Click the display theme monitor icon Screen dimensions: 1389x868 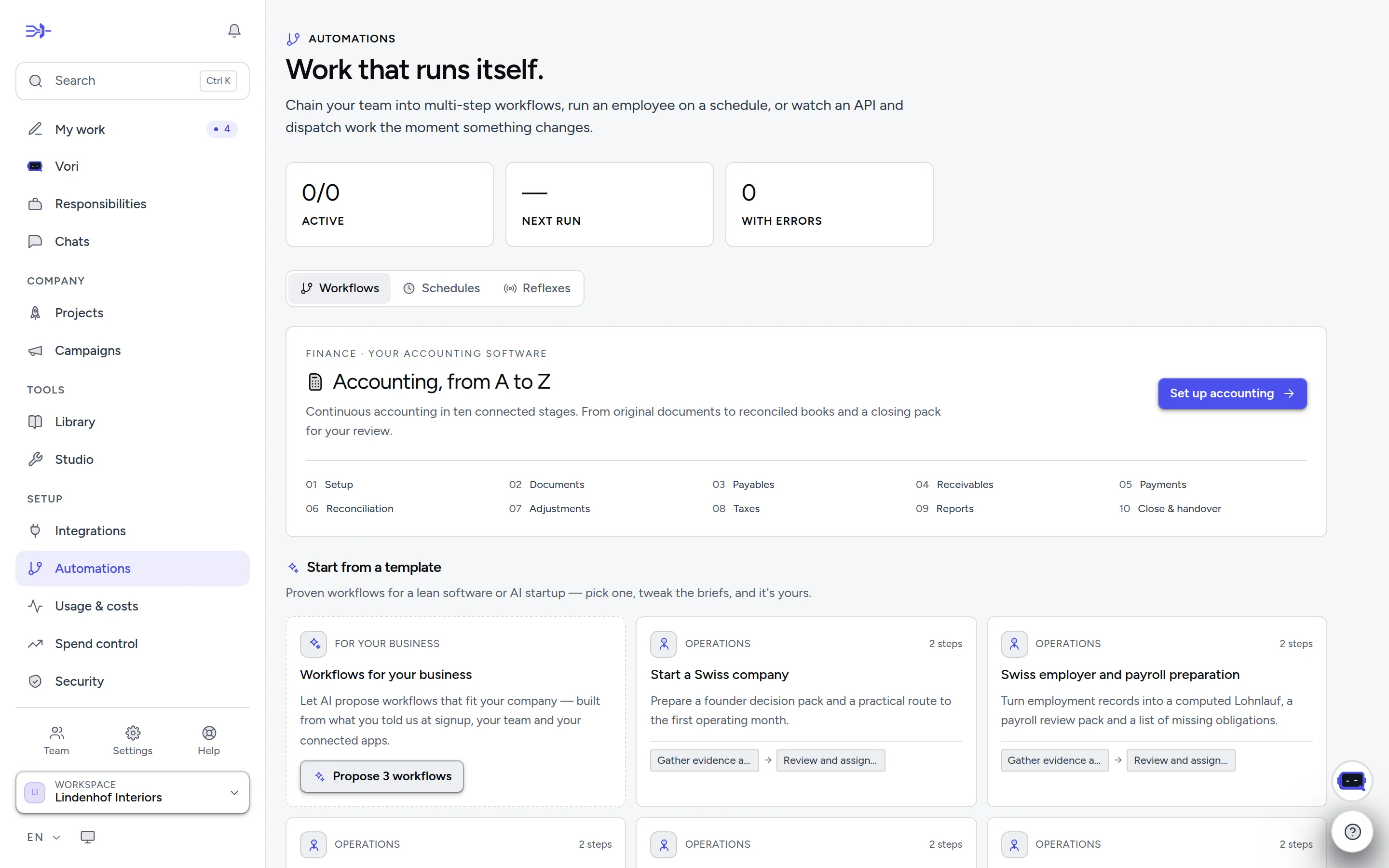[87, 837]
